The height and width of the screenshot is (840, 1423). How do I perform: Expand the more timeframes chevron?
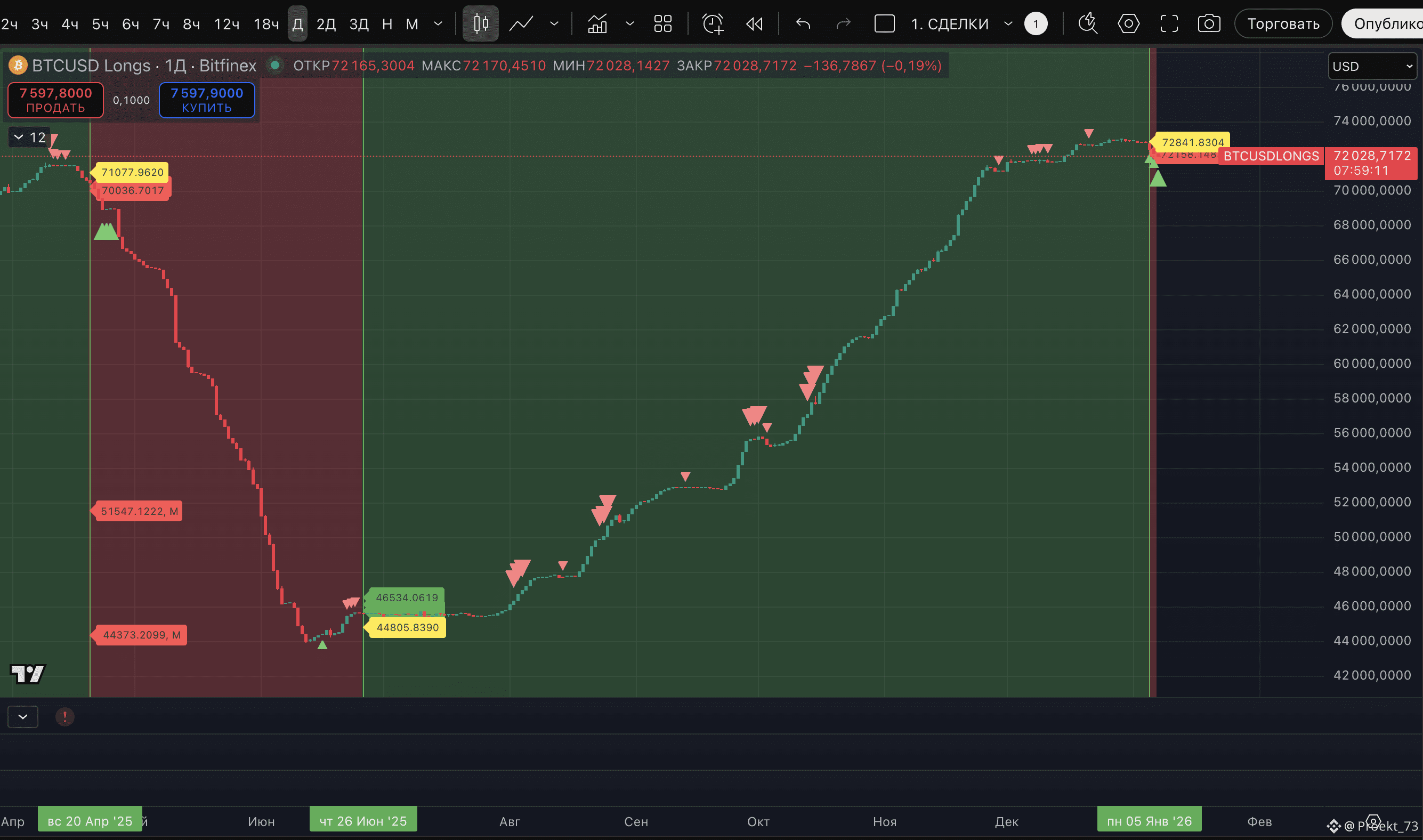pos(438,24)
